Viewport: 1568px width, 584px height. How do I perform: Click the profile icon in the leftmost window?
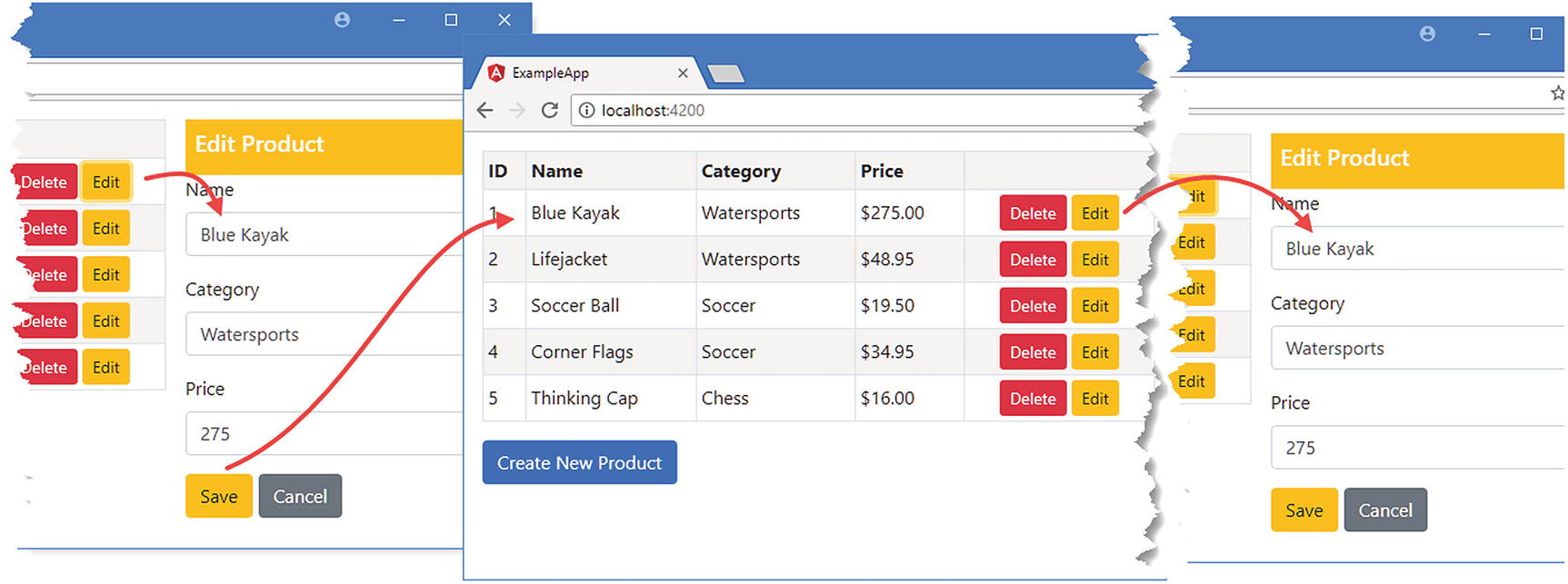point(342,19)
